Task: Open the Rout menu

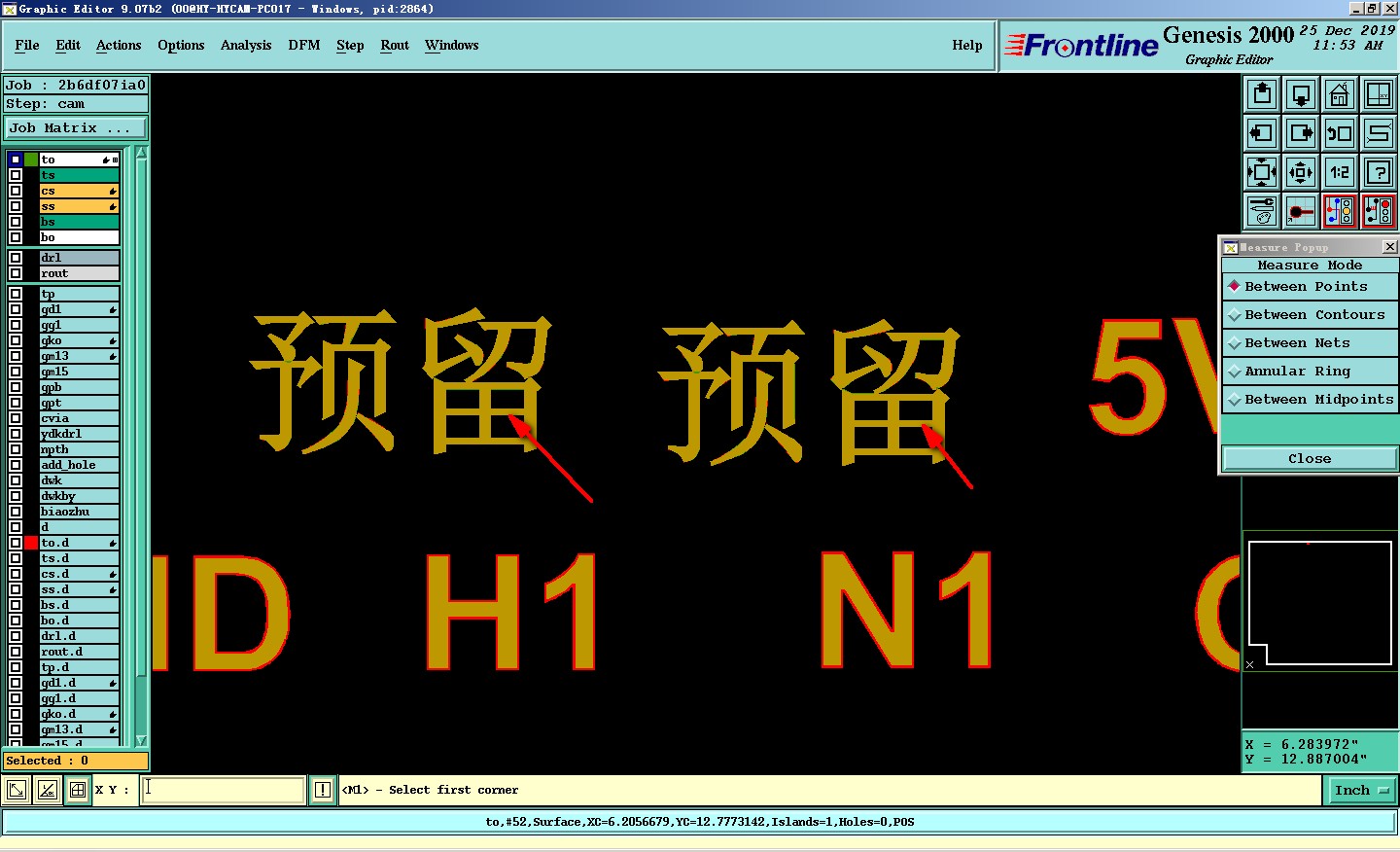Action: pos(395,45)
